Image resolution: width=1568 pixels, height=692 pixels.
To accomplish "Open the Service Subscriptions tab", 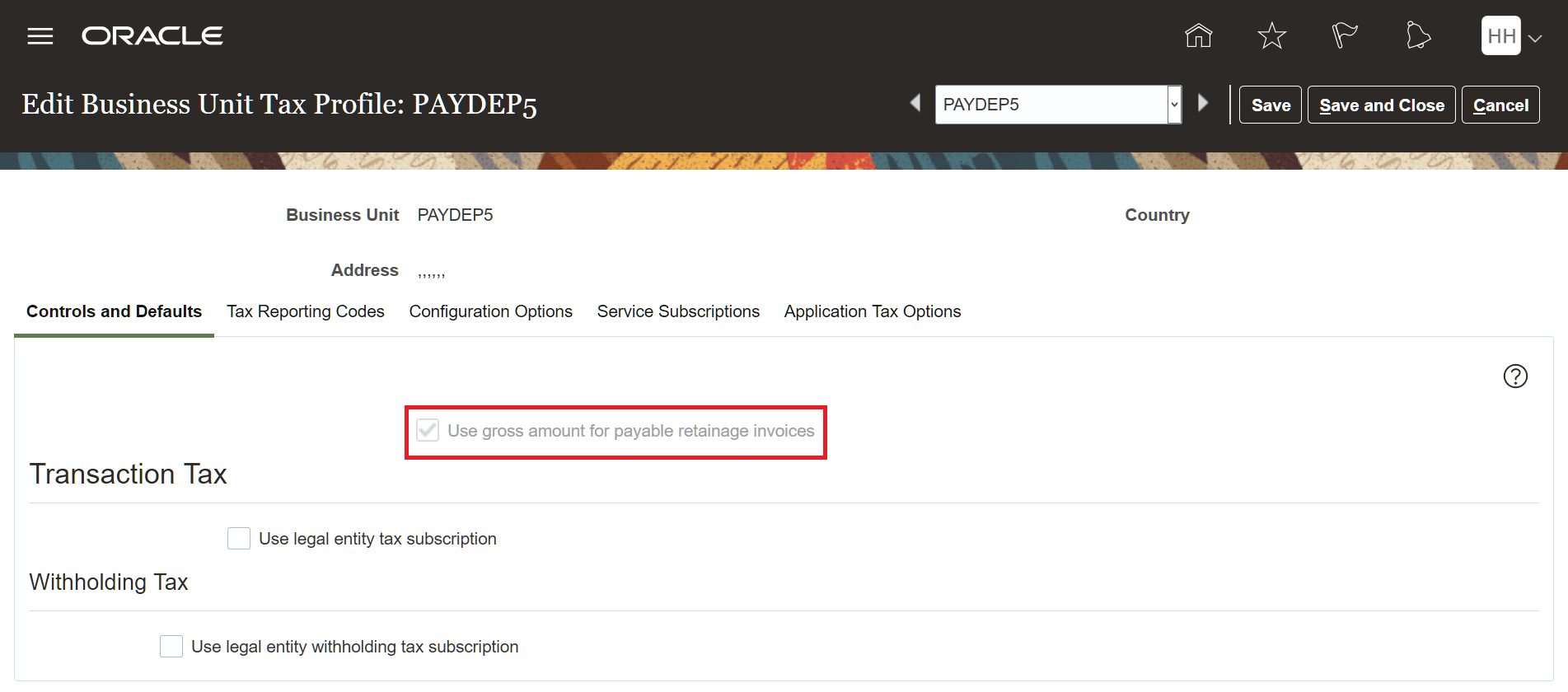I will tap(678, 311).
